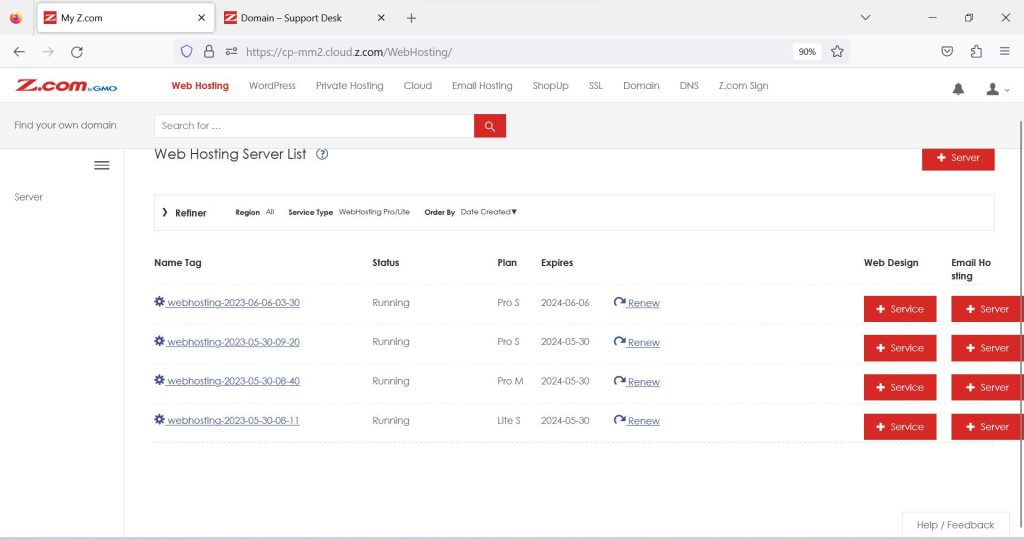The width and height of the screenshot is (1024, 539).
Task: Open the browser extensions icon
Action: coord(976,52)
